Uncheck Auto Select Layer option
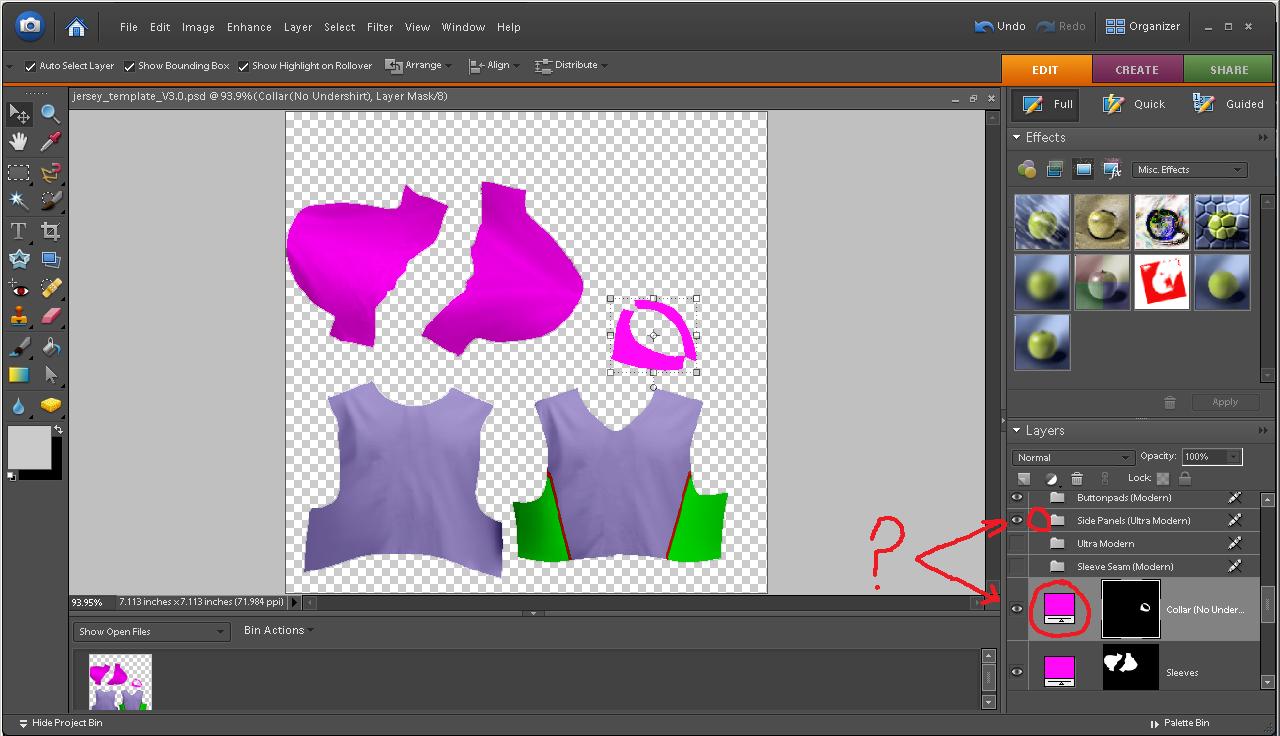 coord(31,66)
